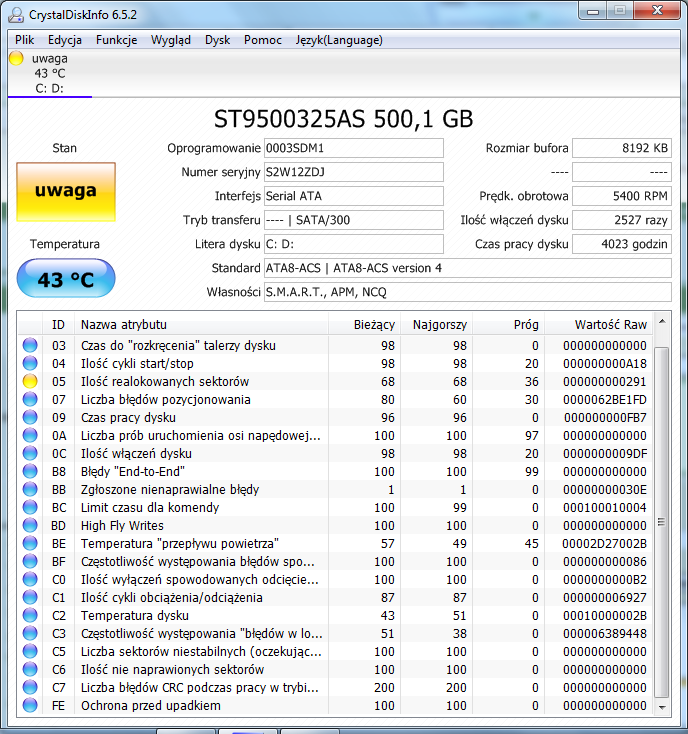Image resolution: width=688 pixels, height=734 pixels.
Task: Click the 43 °C temperature button
Action: click(x=66, y=279)
